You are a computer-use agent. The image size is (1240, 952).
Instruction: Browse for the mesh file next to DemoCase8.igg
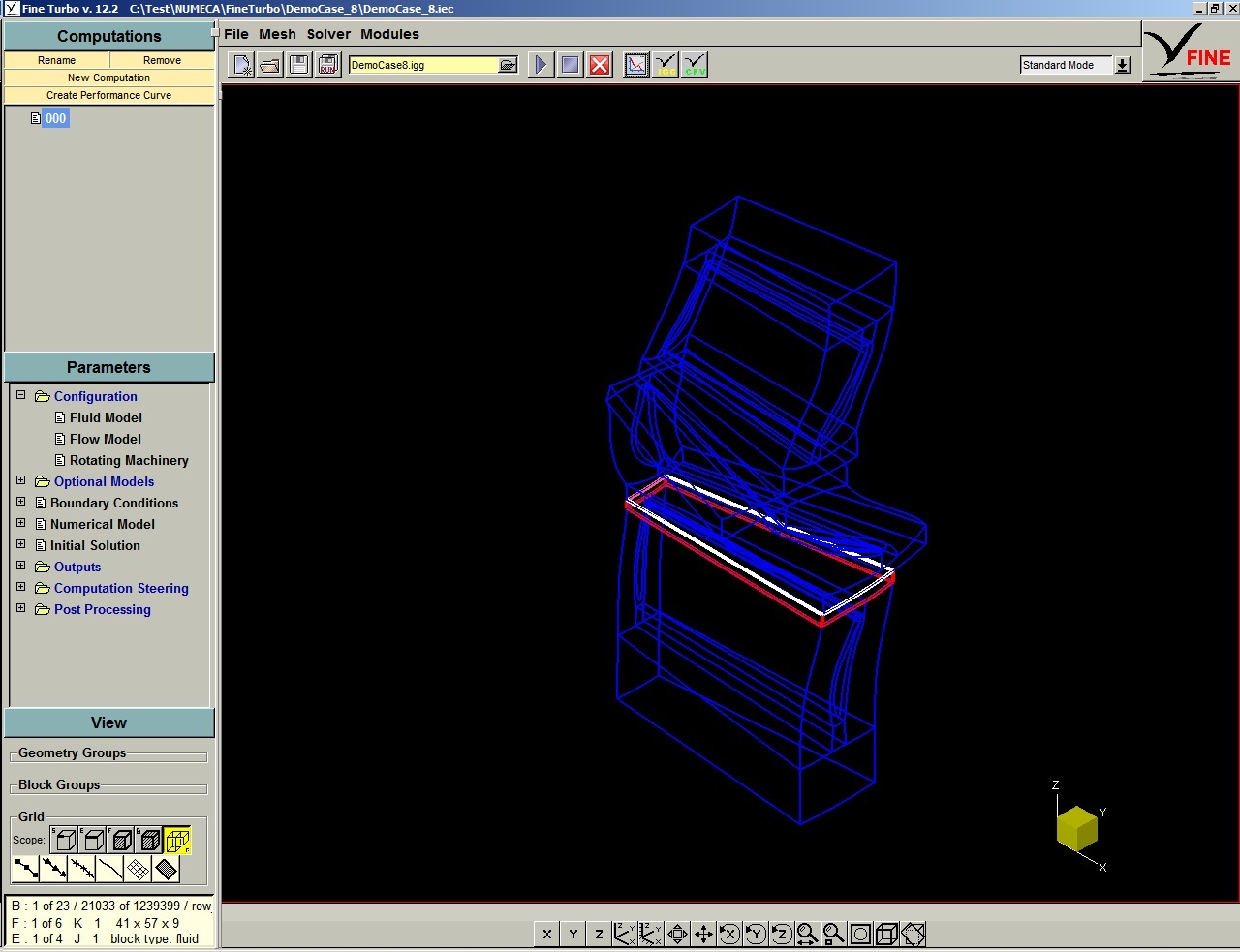[x=508, y=65]
